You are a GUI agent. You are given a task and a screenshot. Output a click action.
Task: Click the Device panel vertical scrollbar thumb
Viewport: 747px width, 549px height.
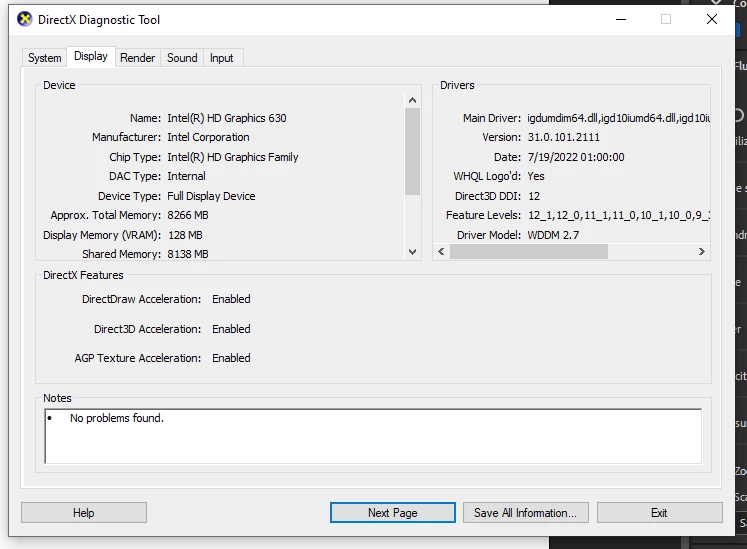(413, 152)
